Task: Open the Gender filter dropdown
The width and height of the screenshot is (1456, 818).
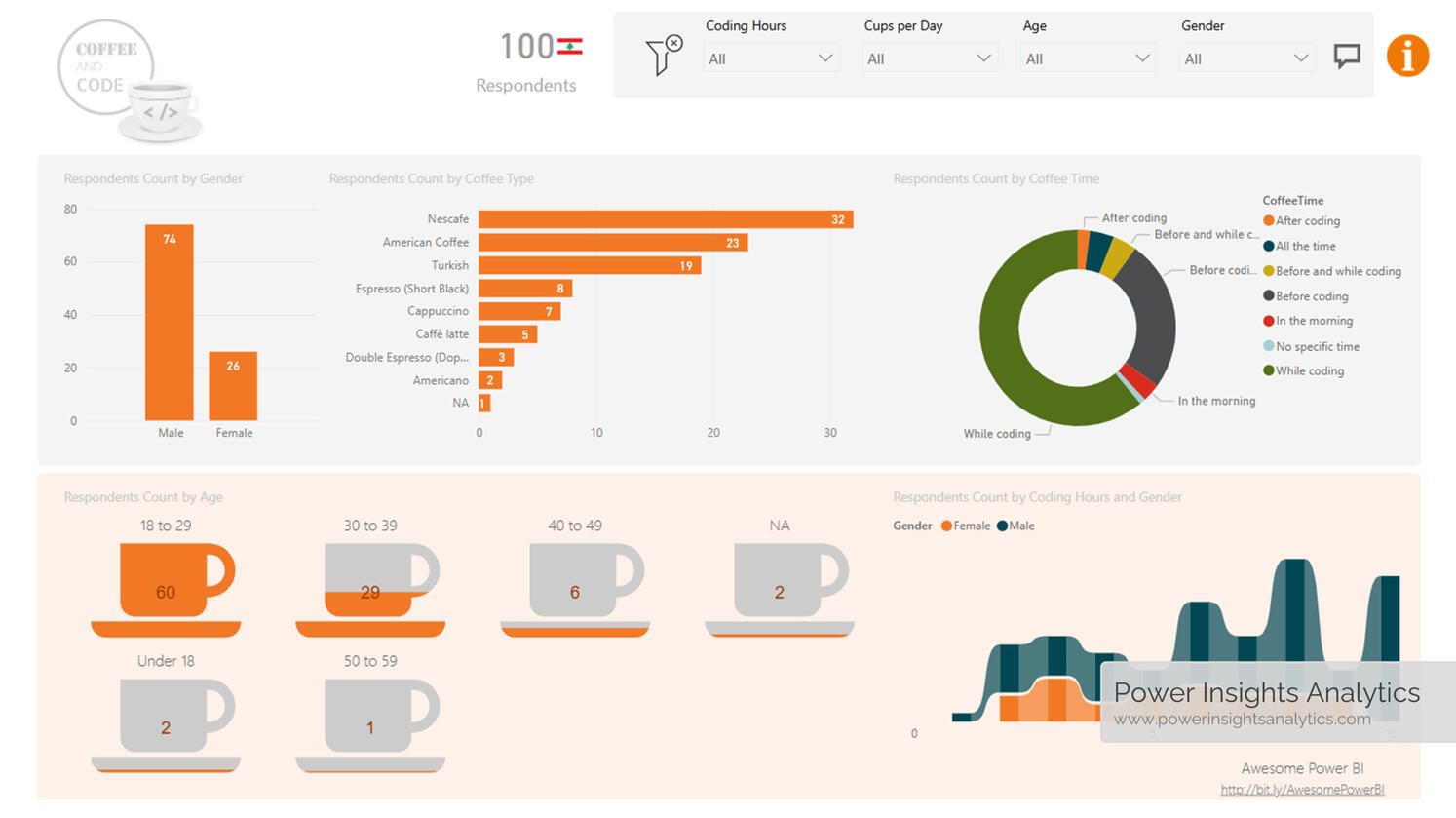Action: pyautogui.click(x=1246, y=58)
